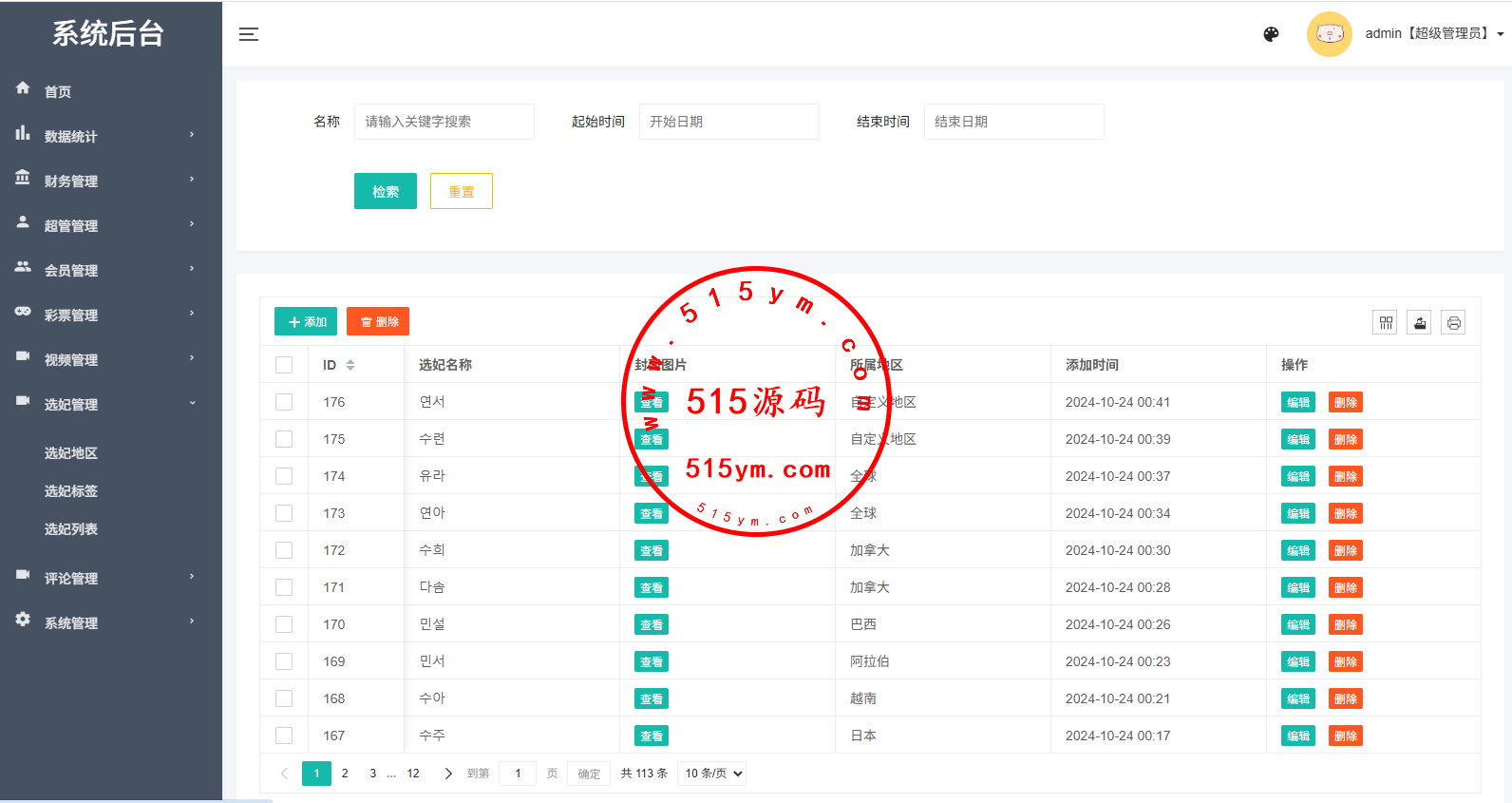1512x803 pixels.
Task: Tick the checkbox for row 176
Action: (x=284, y=402)
